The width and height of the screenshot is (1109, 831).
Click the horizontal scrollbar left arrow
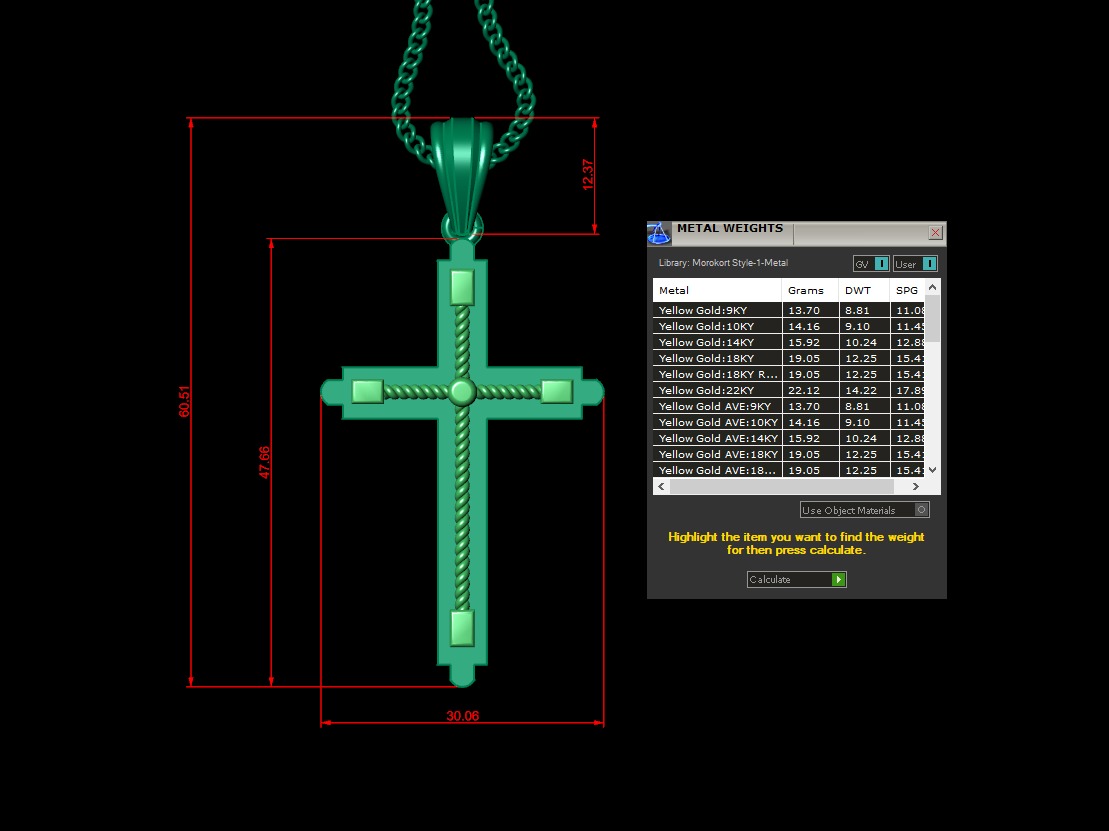[x=661, y=486]
